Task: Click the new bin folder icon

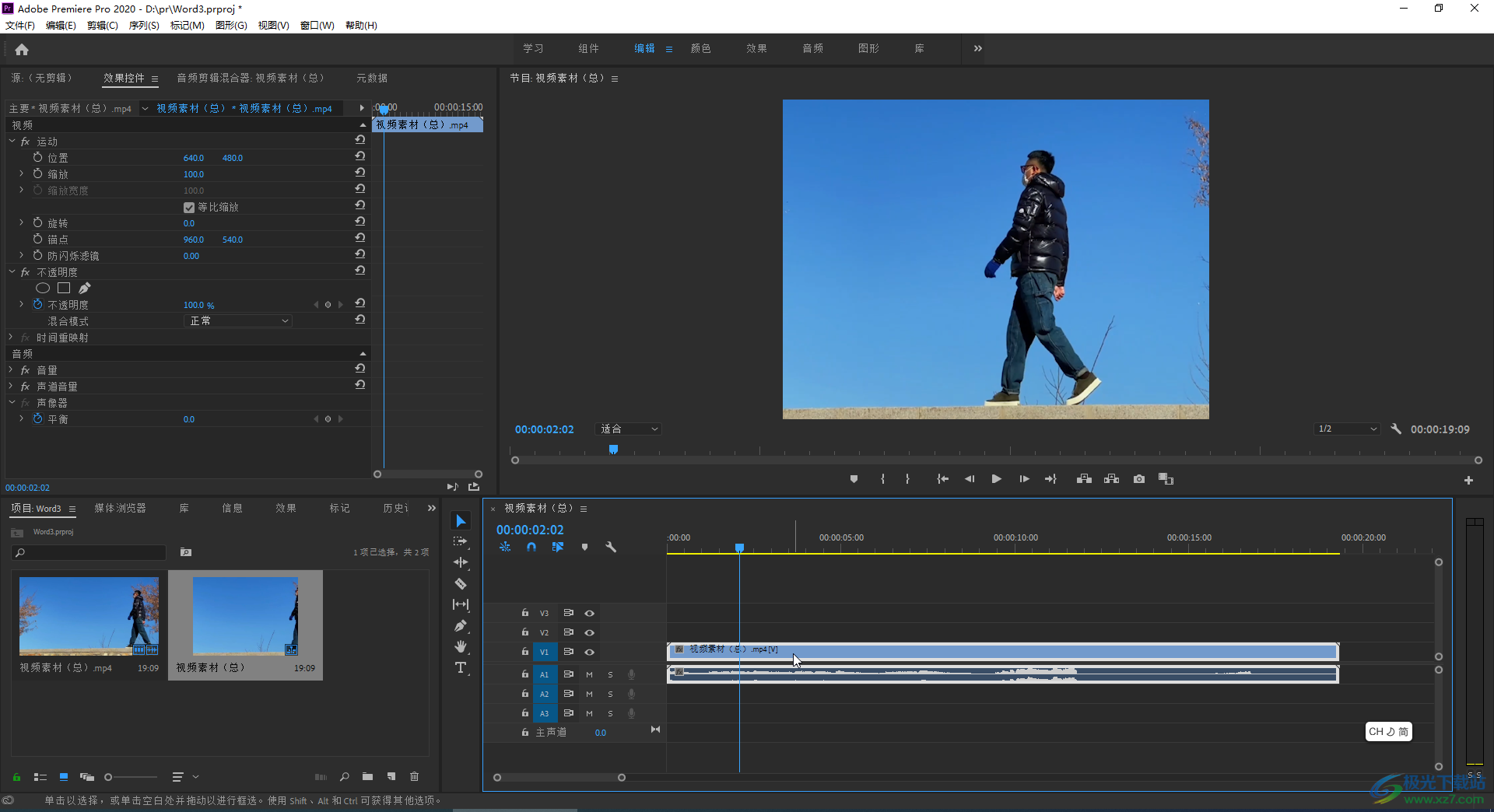Action: click(x=367, y=776)
